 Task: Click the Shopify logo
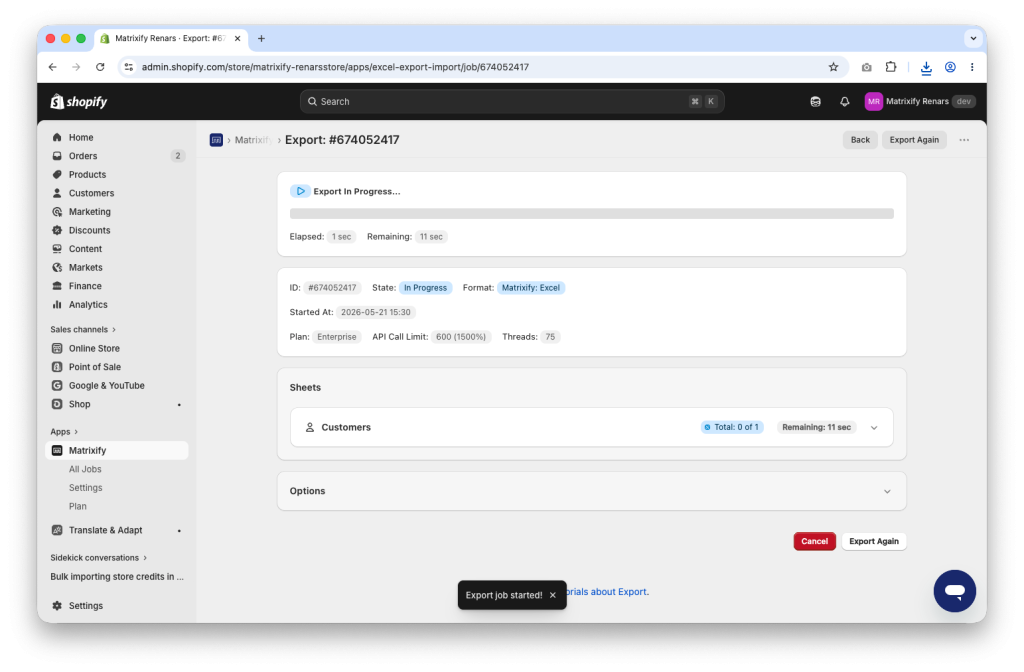(x=78, y=101)
